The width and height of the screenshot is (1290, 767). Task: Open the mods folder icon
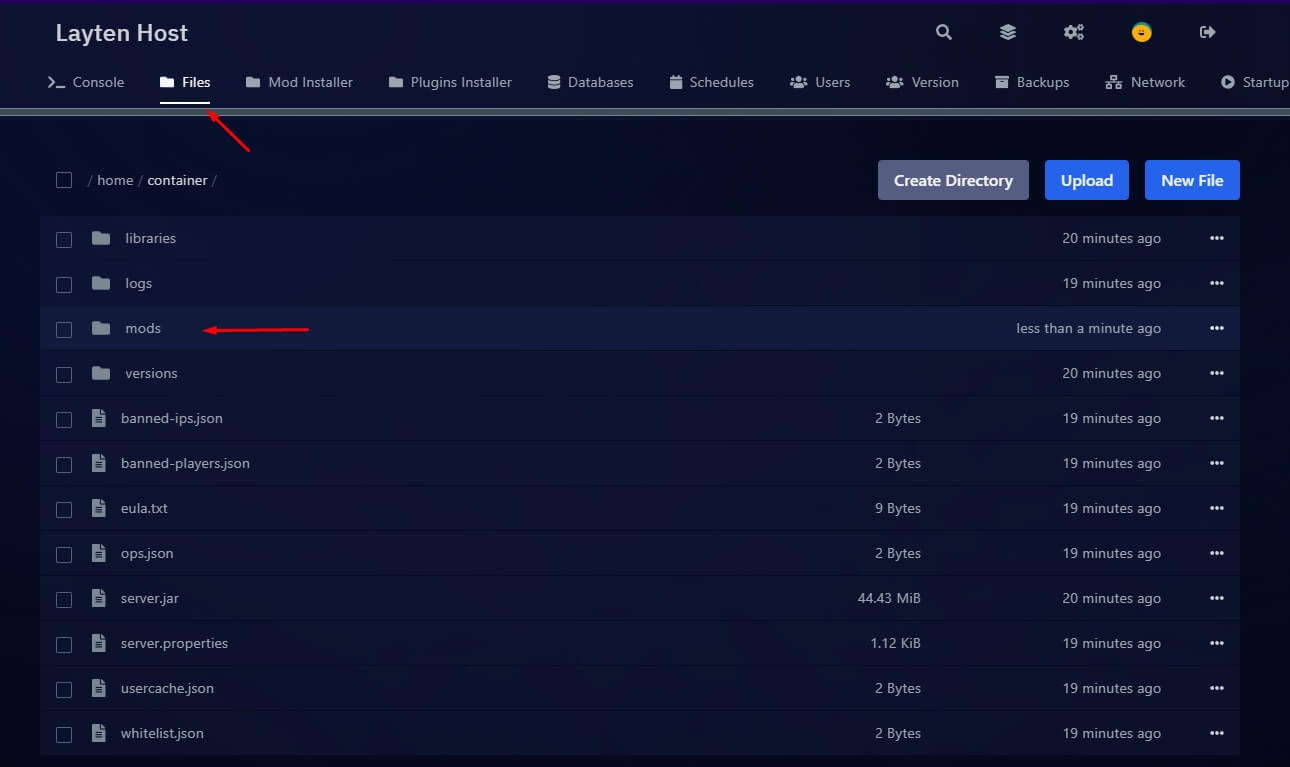101,328
